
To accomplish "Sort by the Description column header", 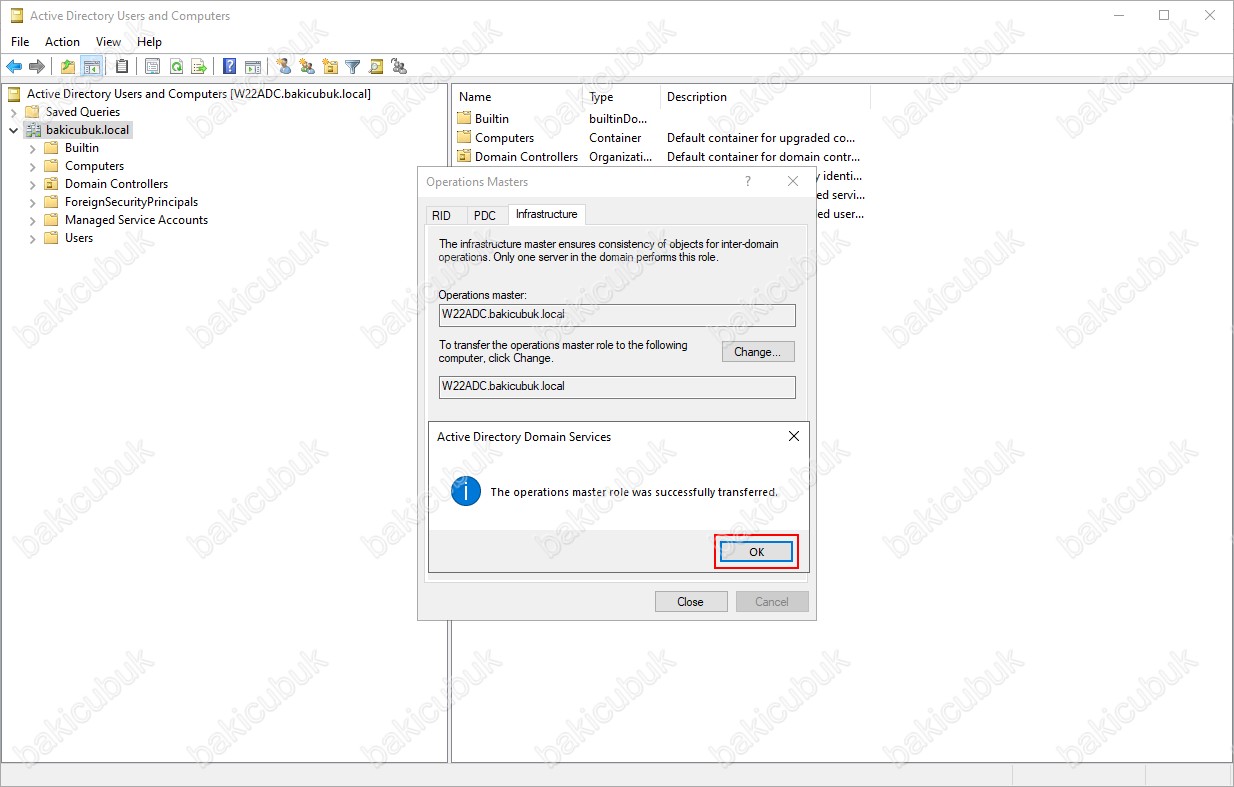I will 766,97.
